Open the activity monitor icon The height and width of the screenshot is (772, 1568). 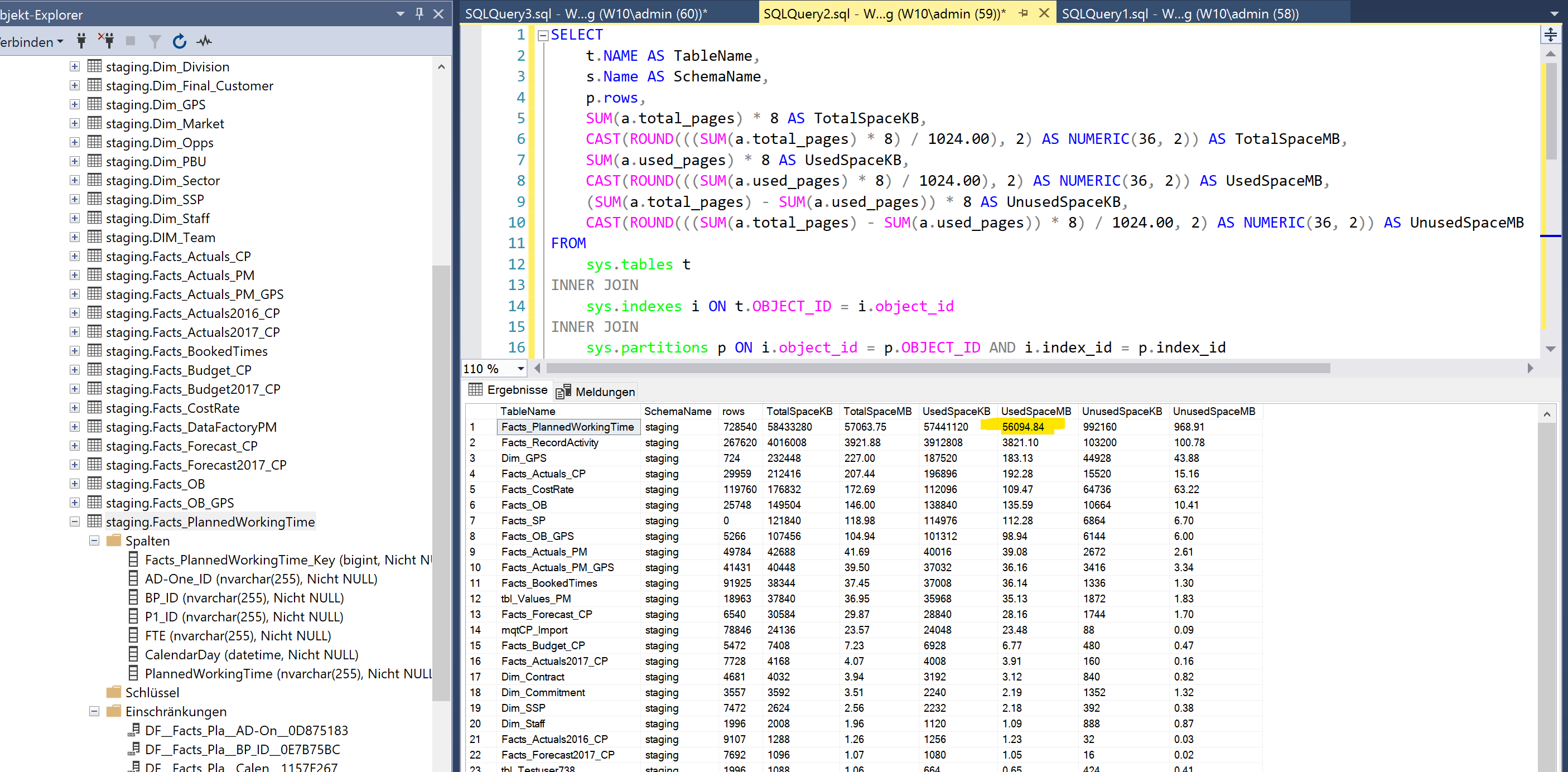205,41
